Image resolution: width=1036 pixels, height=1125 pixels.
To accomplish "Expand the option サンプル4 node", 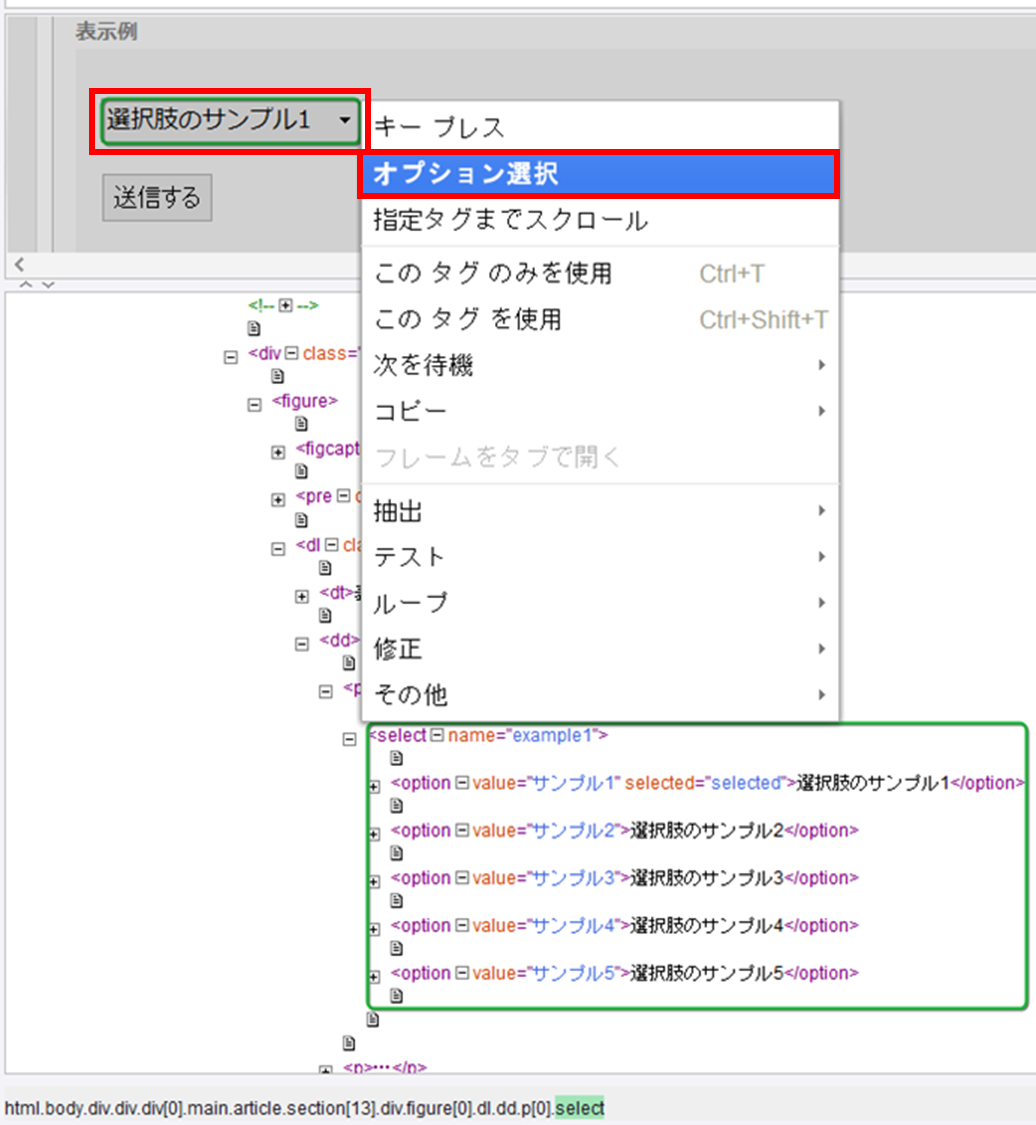I will 375,929.
